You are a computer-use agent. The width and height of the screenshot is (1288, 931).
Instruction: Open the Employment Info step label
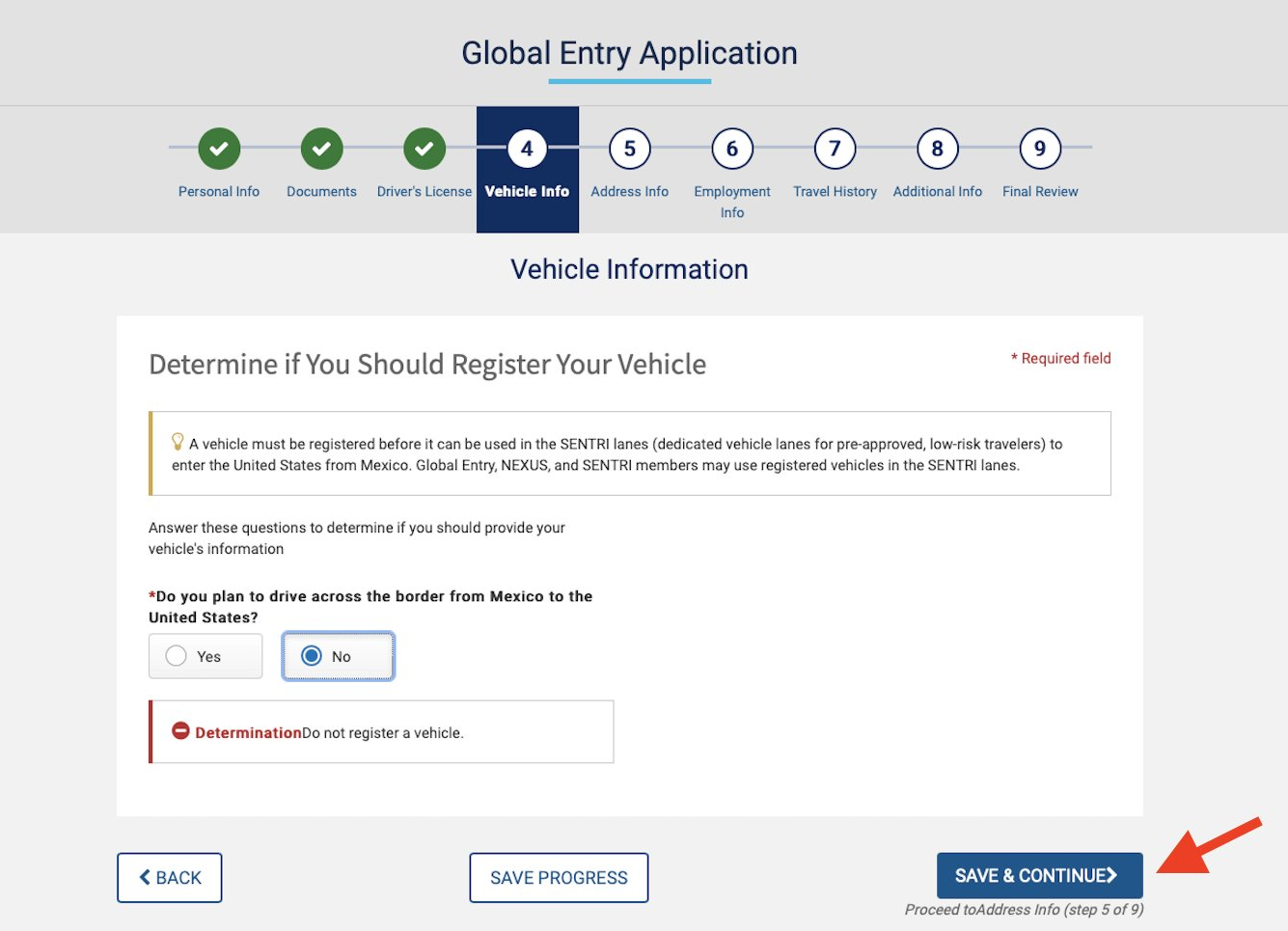[732, 202]
